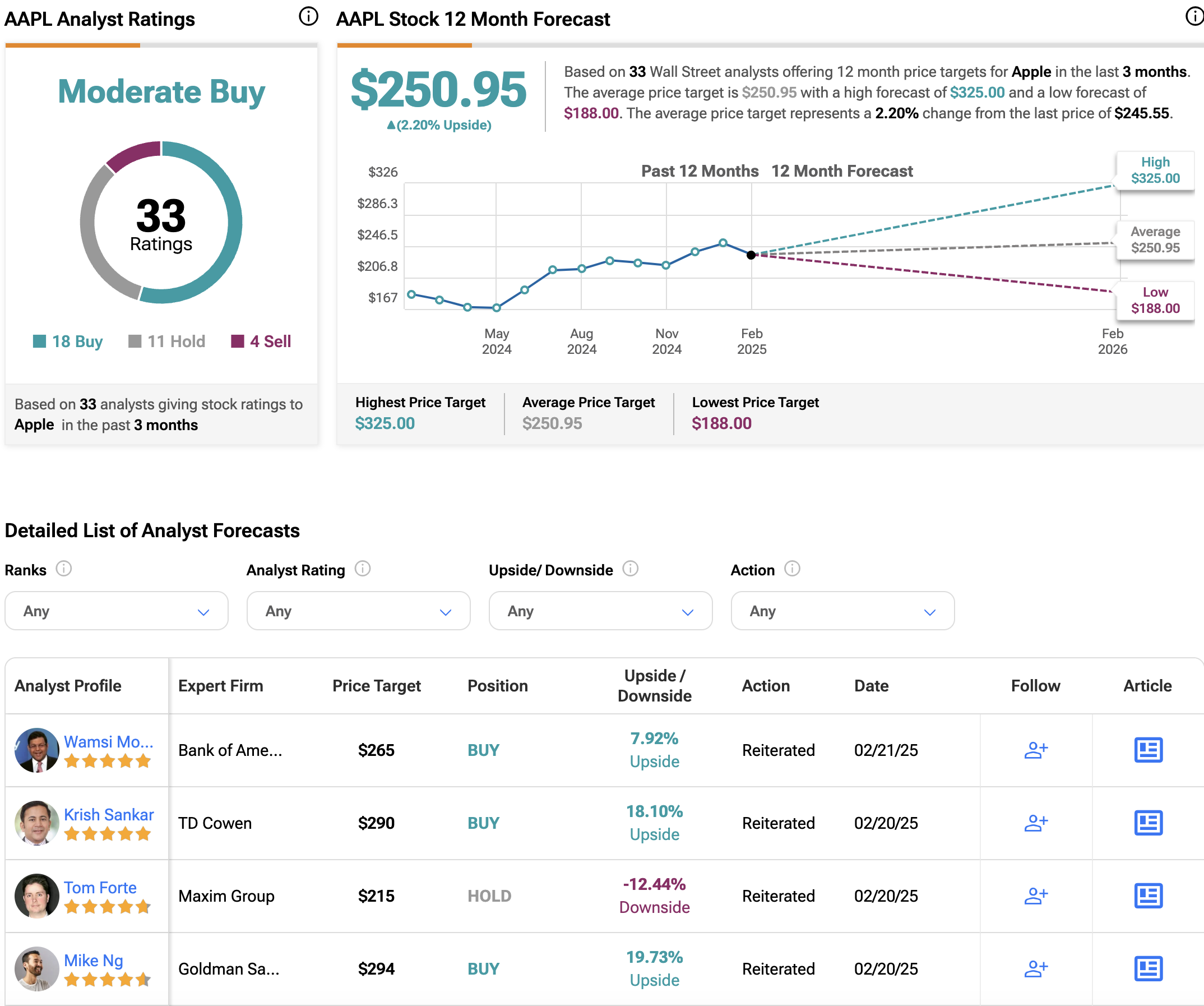The image size is (1204, 1006).
Task: Click the Date column header
Action: [x=871, y=685]
